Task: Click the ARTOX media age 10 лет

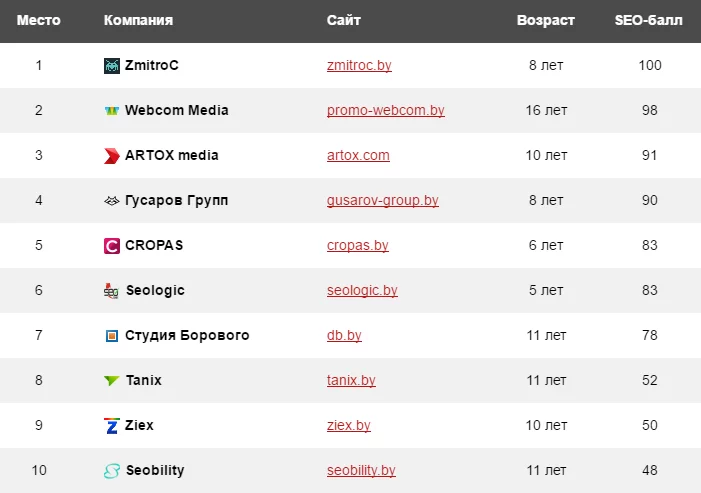Action: [546, 155]
